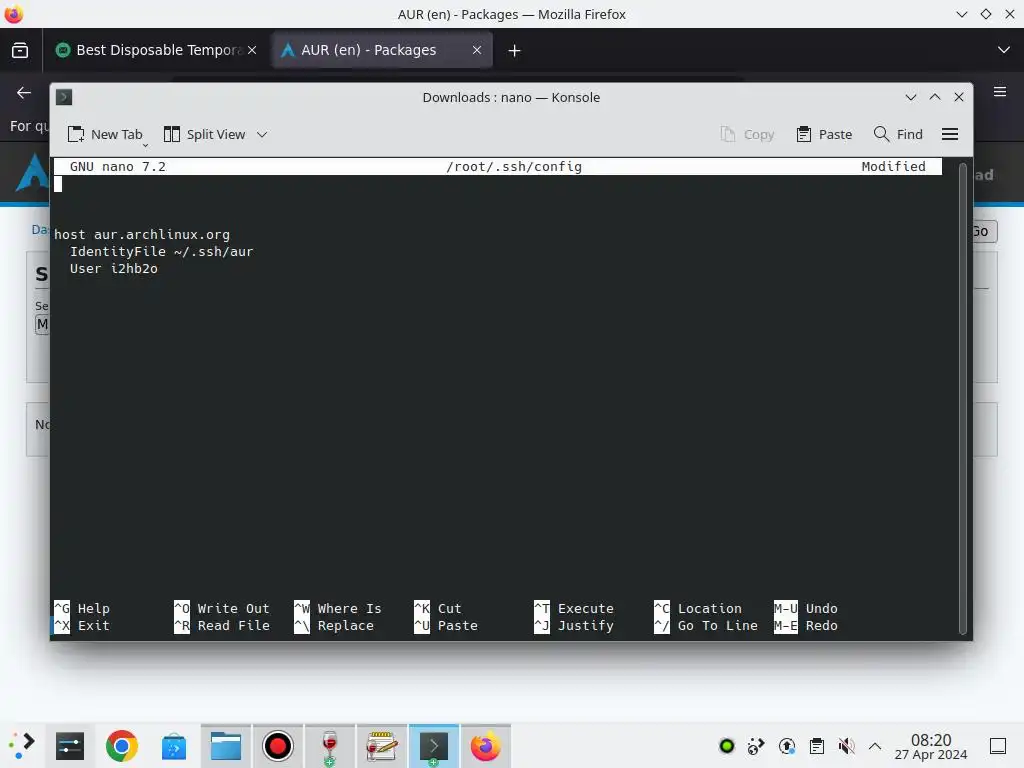Click the ^U Paste shortcut in nano
The width and height of the screenshot is (1024, 768).
click(446, 626)
